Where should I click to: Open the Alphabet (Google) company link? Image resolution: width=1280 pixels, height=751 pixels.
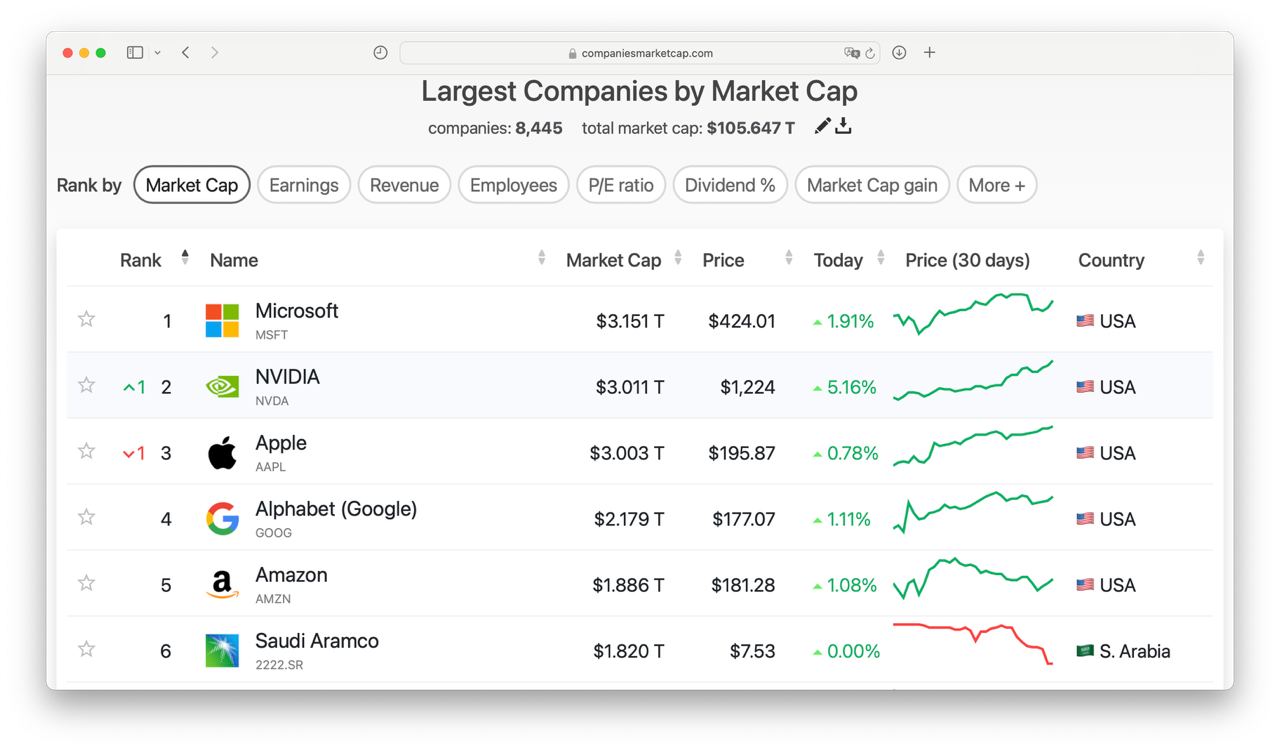click(x=335, y=509)
